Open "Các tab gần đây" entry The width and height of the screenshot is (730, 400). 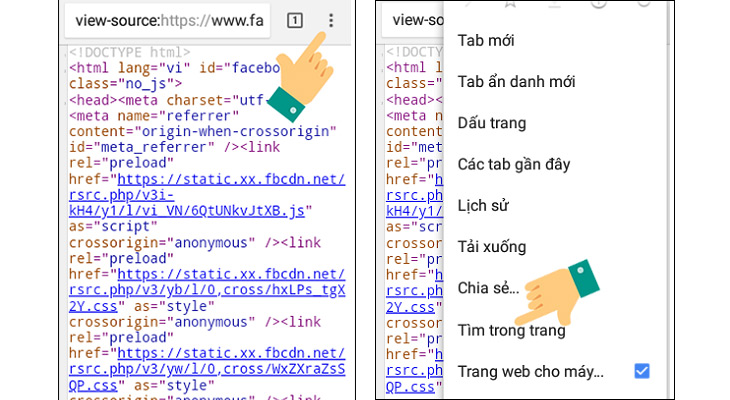tap(514, 164)
